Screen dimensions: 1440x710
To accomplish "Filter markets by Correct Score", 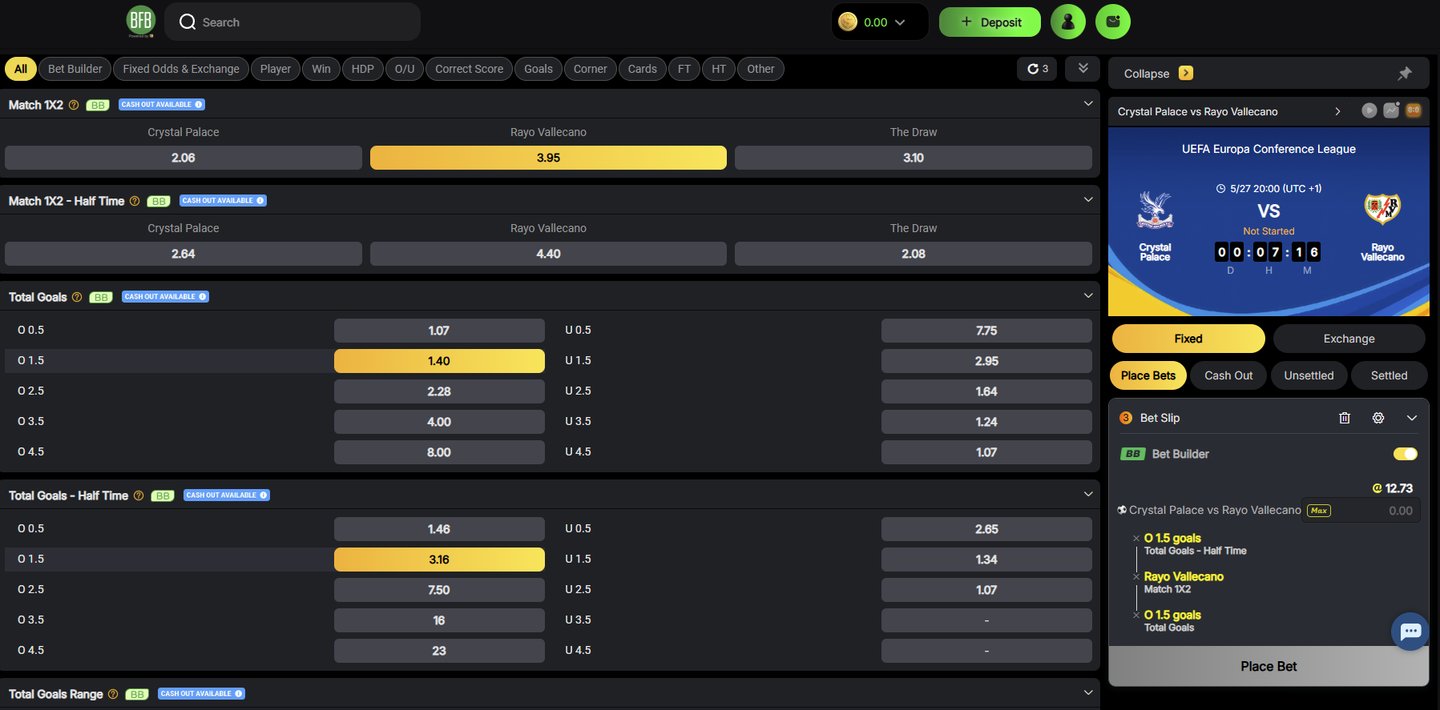I will pyautogui.click(x=469, y=69).
